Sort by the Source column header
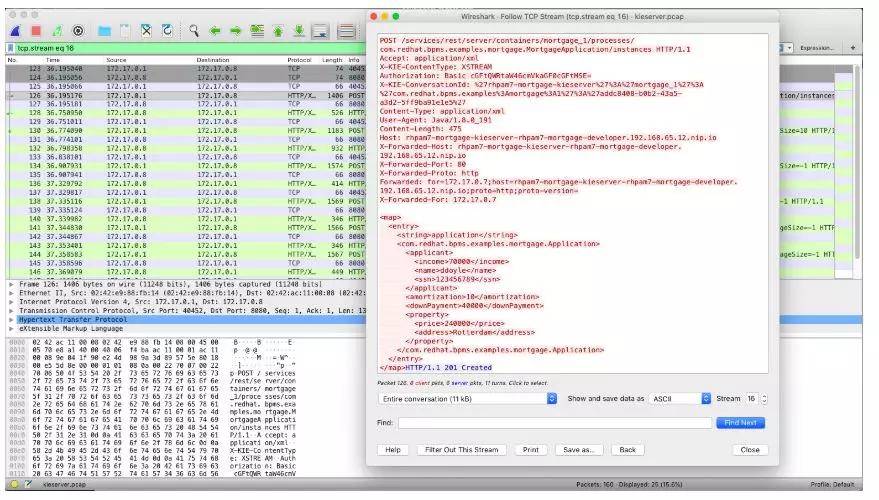This screenshot has width=879, height=500. click(x=116, y=60)
